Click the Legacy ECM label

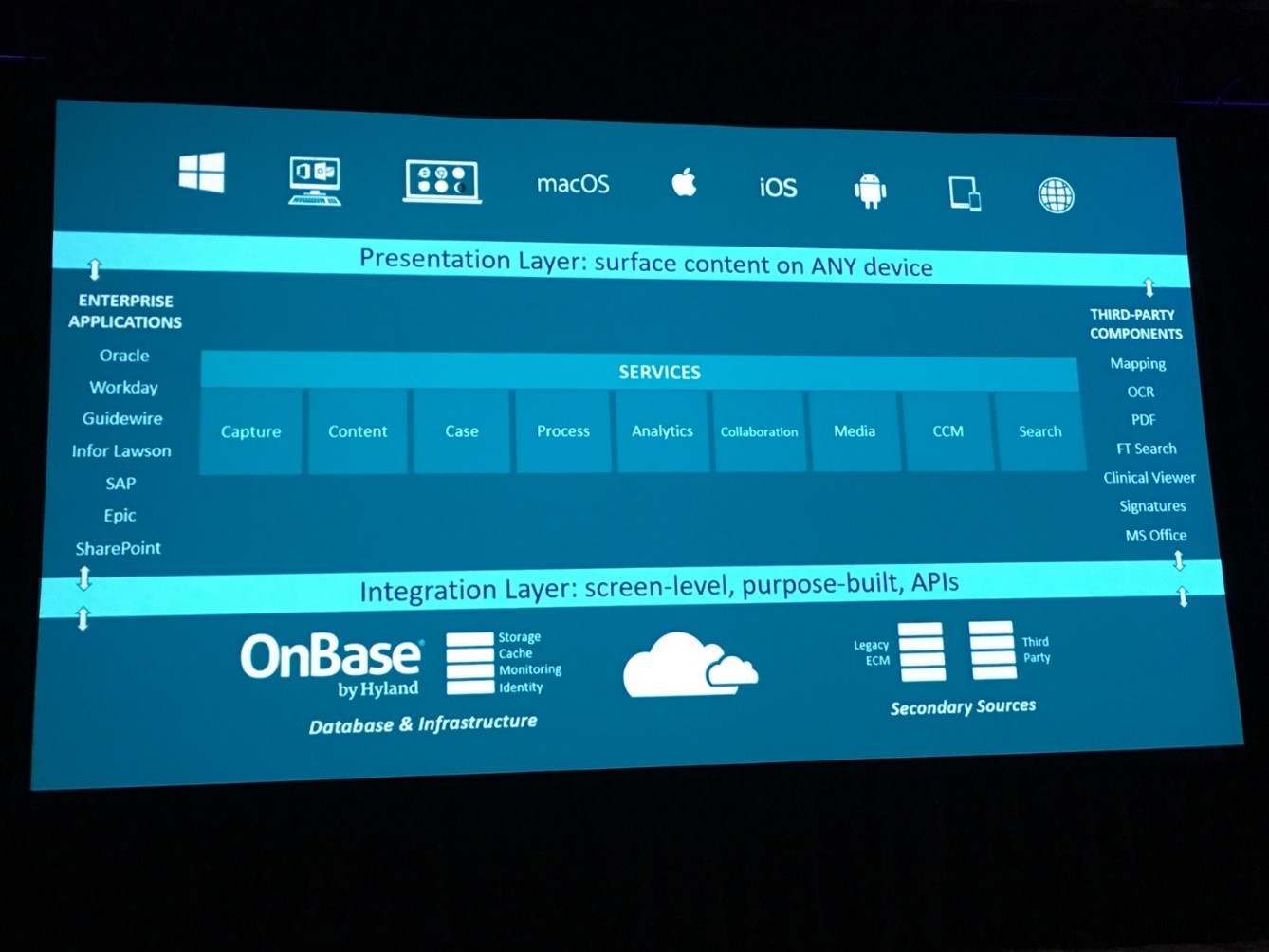click(872, 652)
